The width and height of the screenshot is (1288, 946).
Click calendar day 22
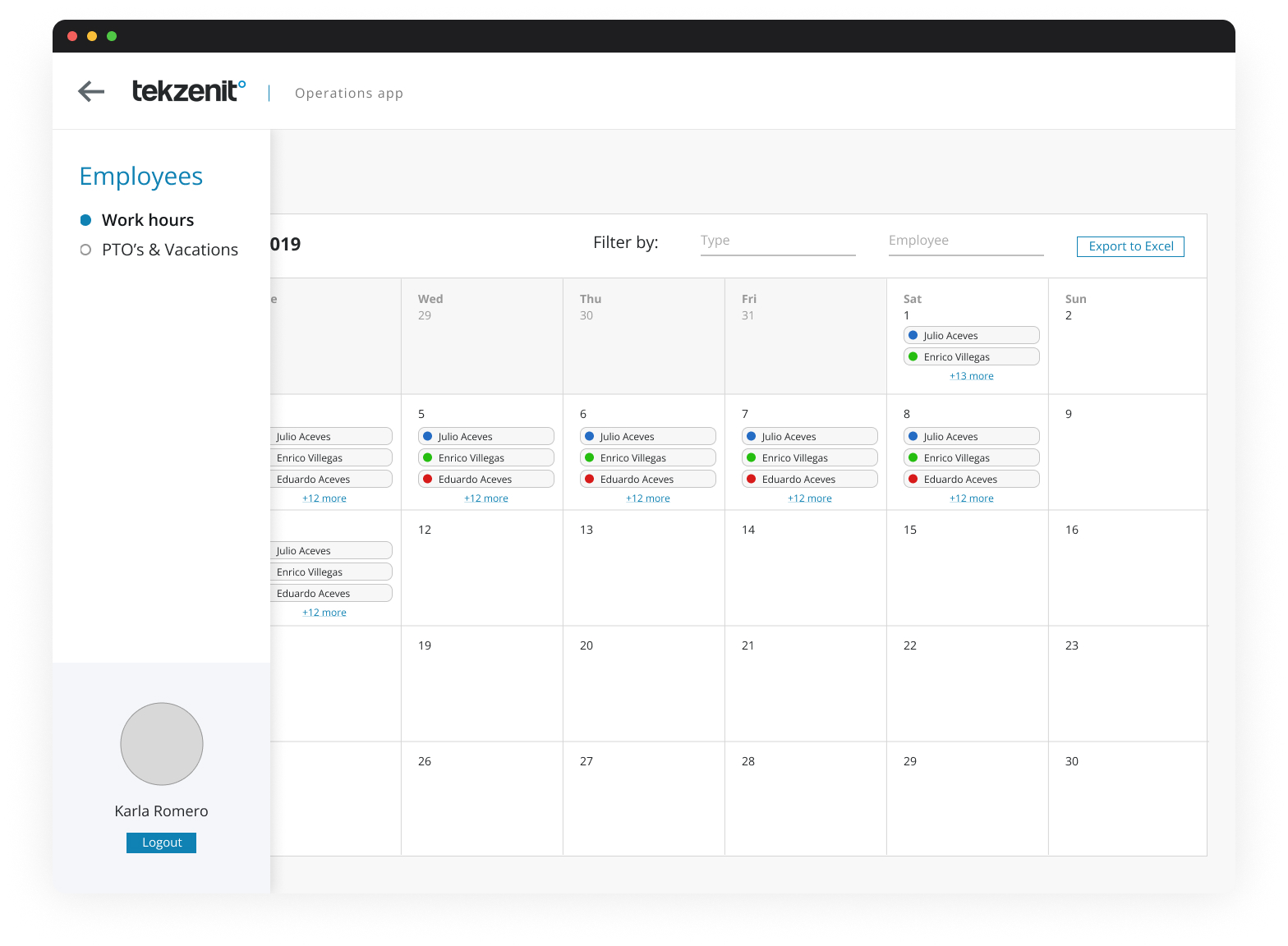coord(968,684)
